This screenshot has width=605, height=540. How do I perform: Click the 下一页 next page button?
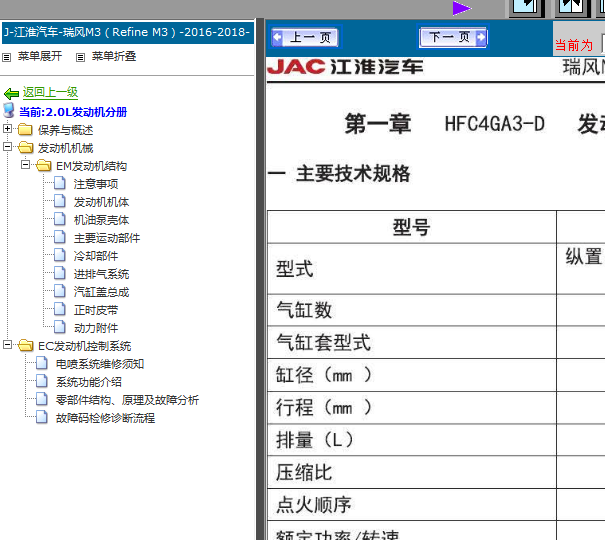(453, 37)
